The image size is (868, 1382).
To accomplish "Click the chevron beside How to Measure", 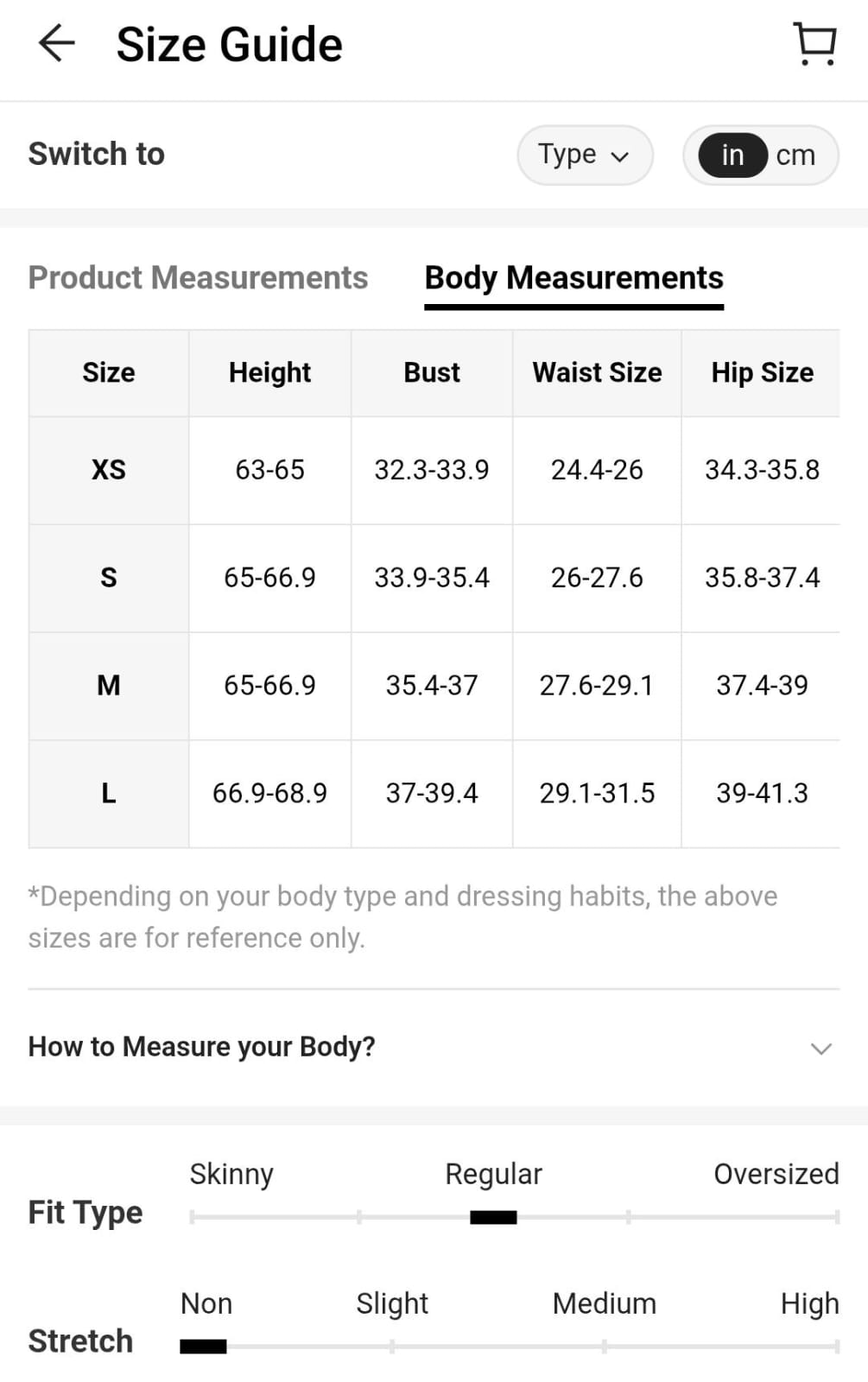I will [x=820, y=1049].
